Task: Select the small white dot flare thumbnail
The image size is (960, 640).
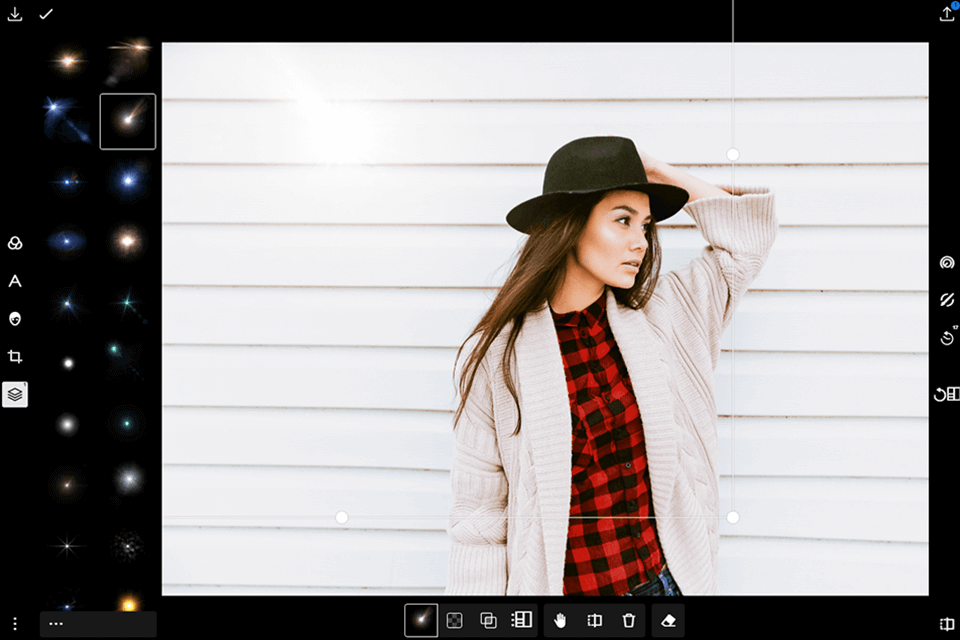Action: (68, 363)
